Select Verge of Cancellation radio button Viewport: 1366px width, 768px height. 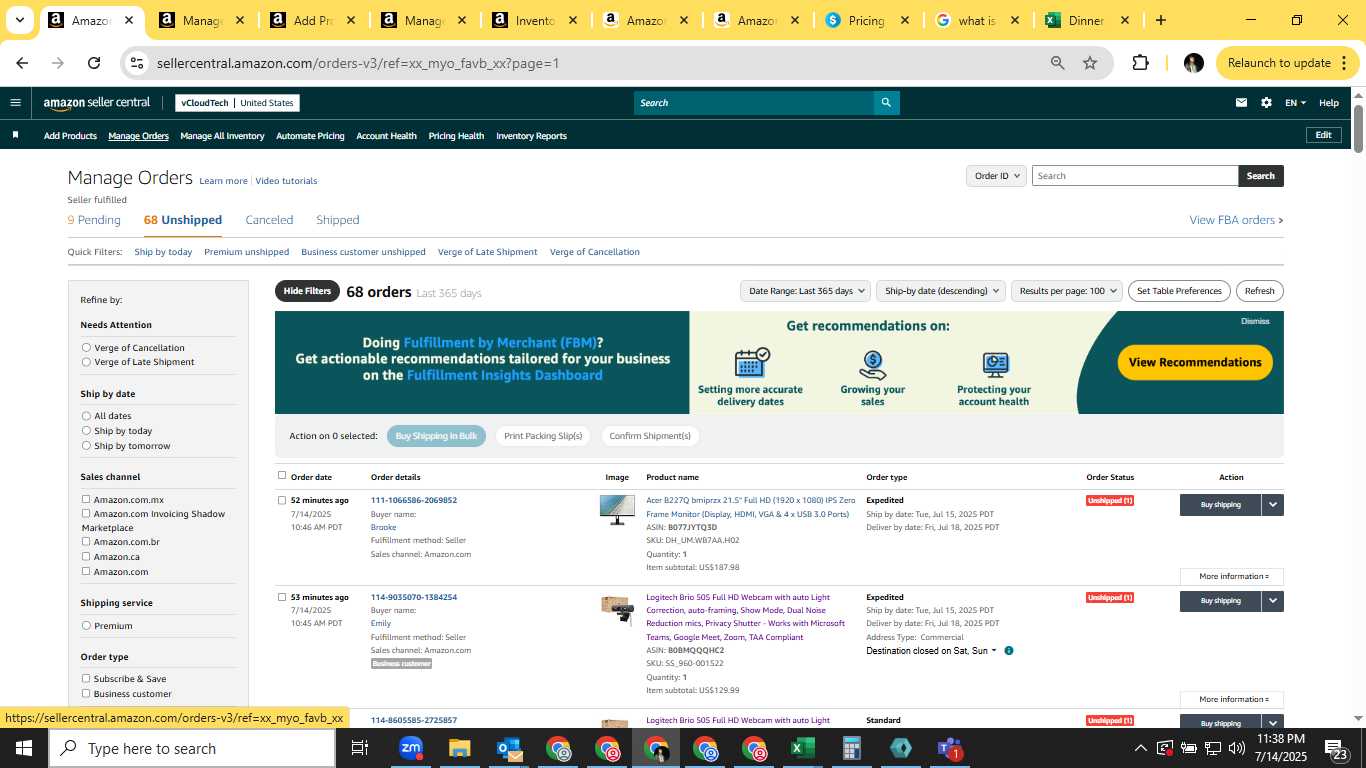pyautogui.click(x=86, y=348)
